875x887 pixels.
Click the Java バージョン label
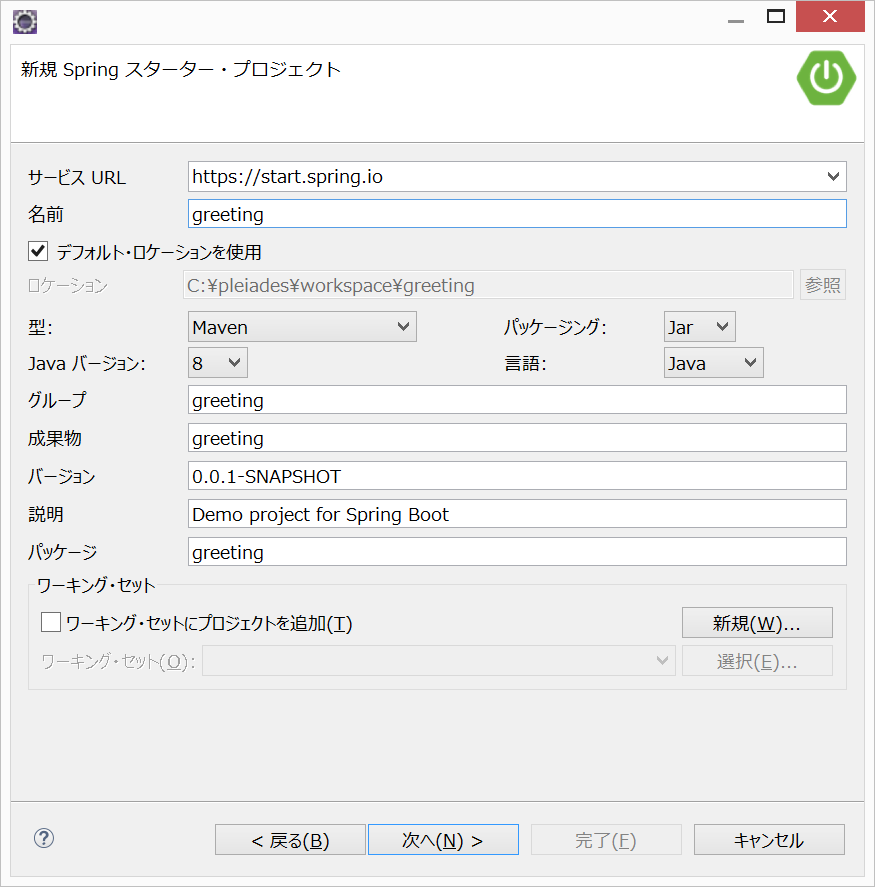[x=87, y=363]
